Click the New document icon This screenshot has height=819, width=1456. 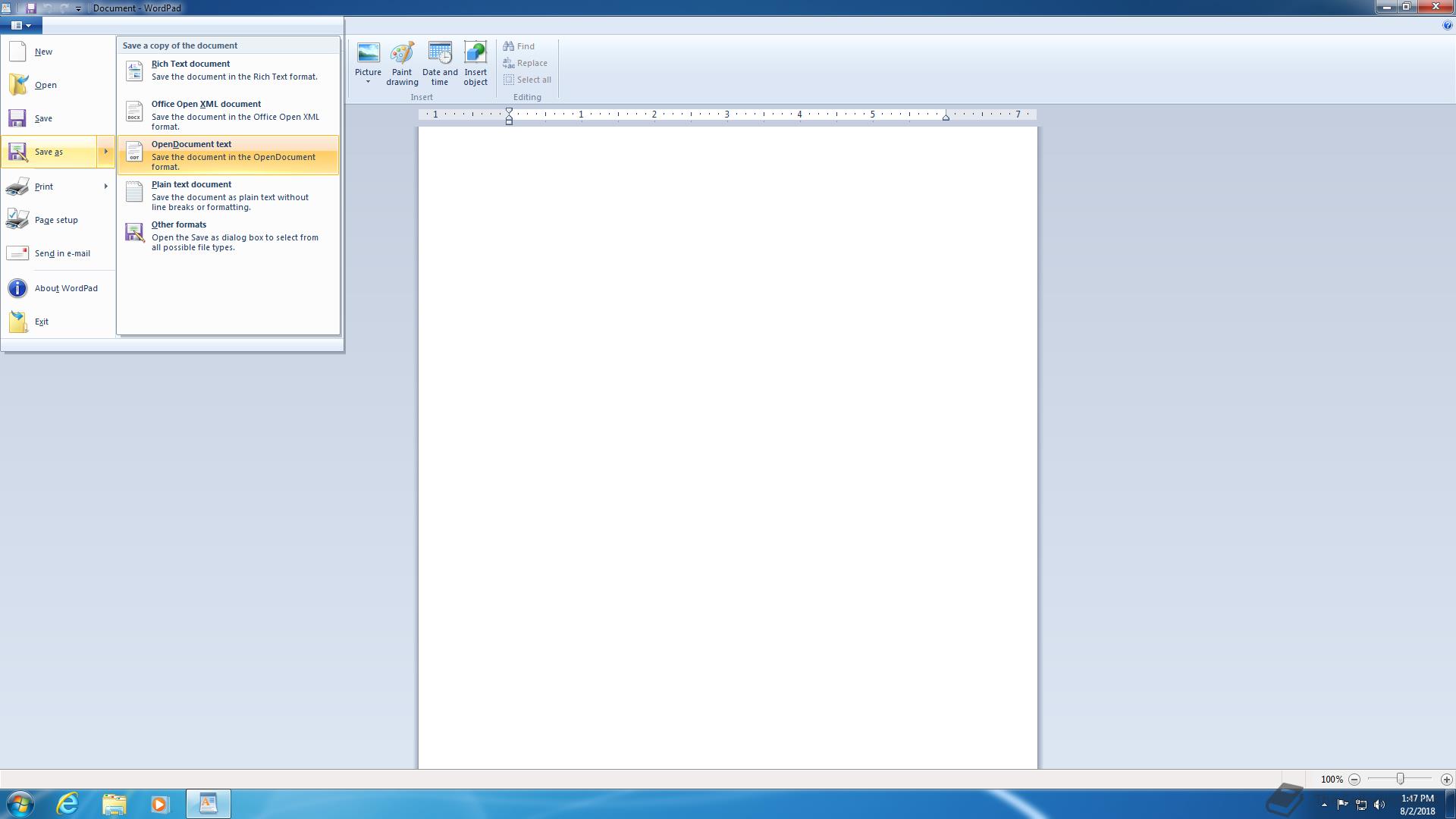[x=17, y=52]
